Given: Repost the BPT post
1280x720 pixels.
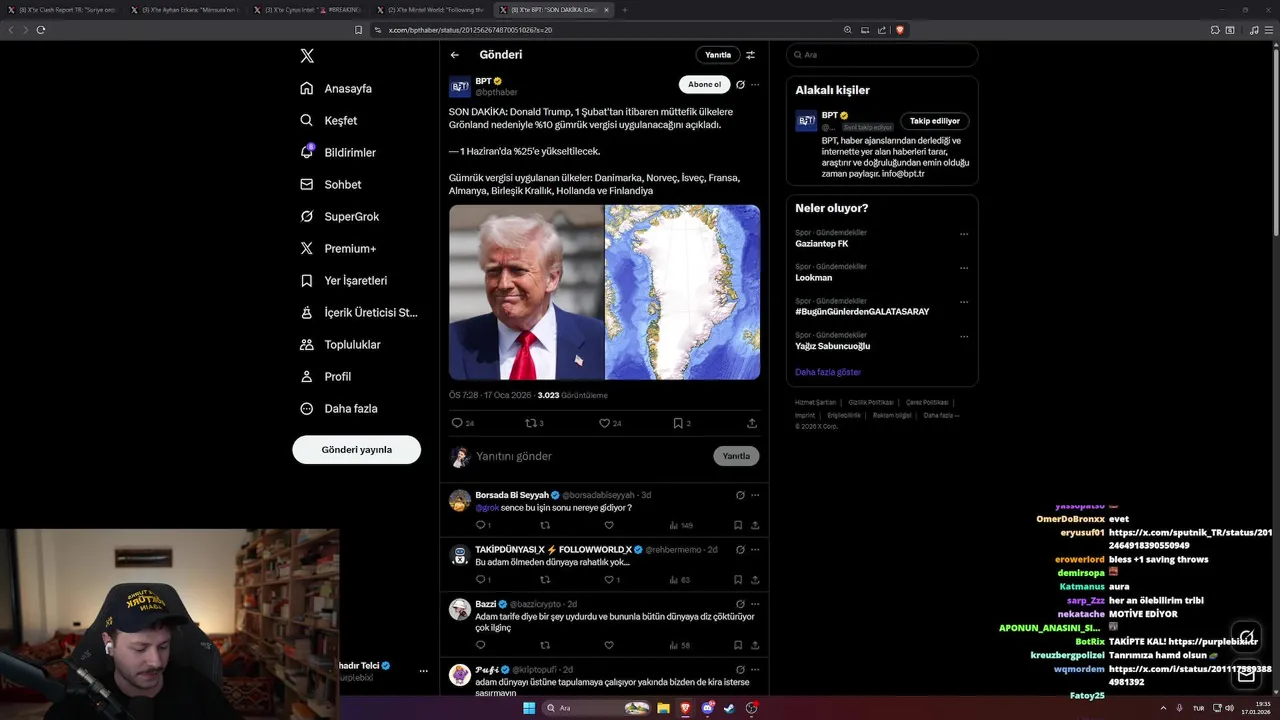Looking at the screenshot, I should click(x=535, y=423).
